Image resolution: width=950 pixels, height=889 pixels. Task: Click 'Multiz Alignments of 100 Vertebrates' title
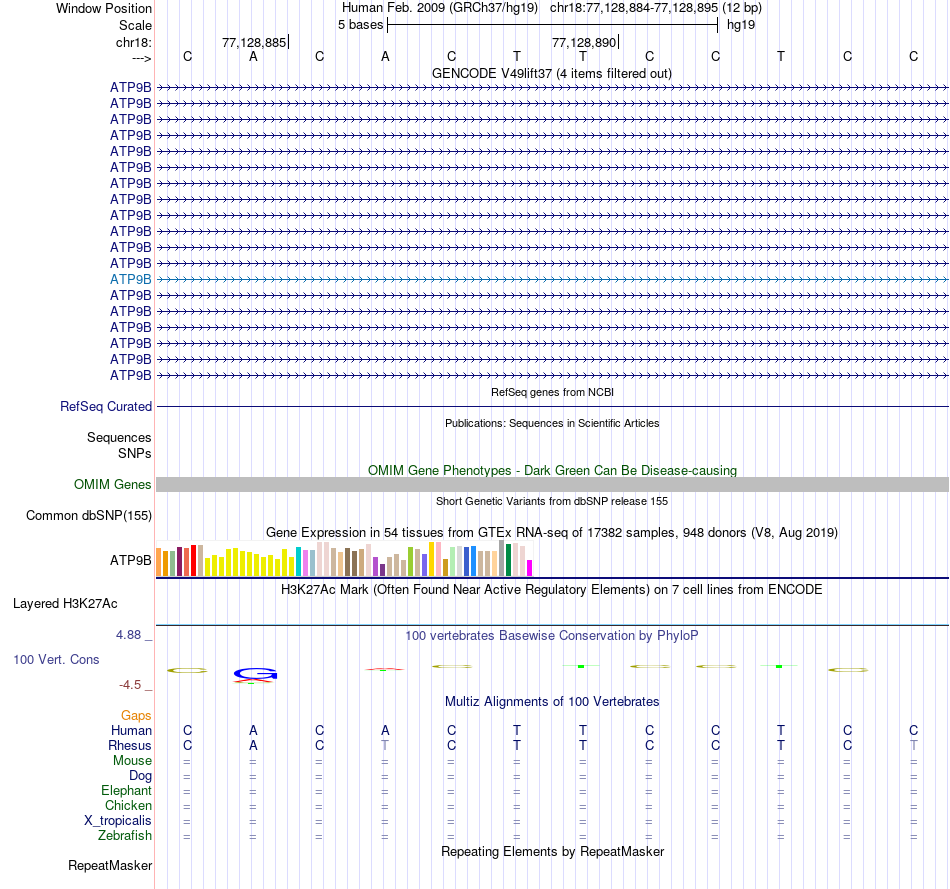pyautogui.click(x=552, y=702)
